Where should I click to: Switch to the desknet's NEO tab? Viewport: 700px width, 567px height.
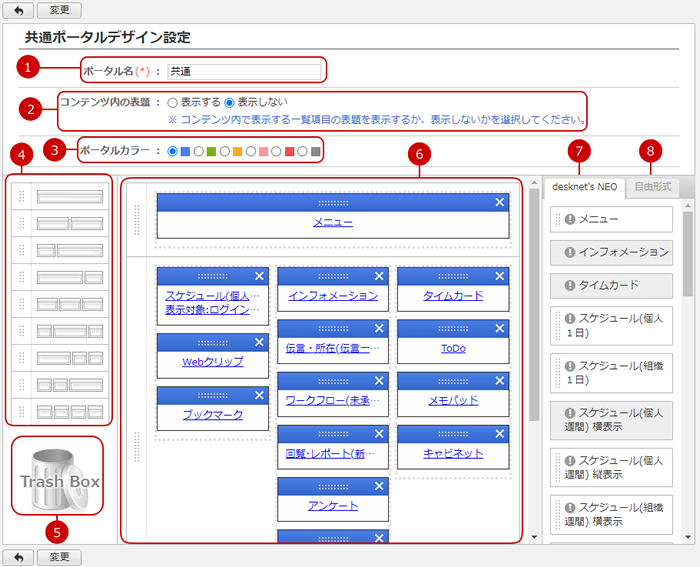(584, 187)
